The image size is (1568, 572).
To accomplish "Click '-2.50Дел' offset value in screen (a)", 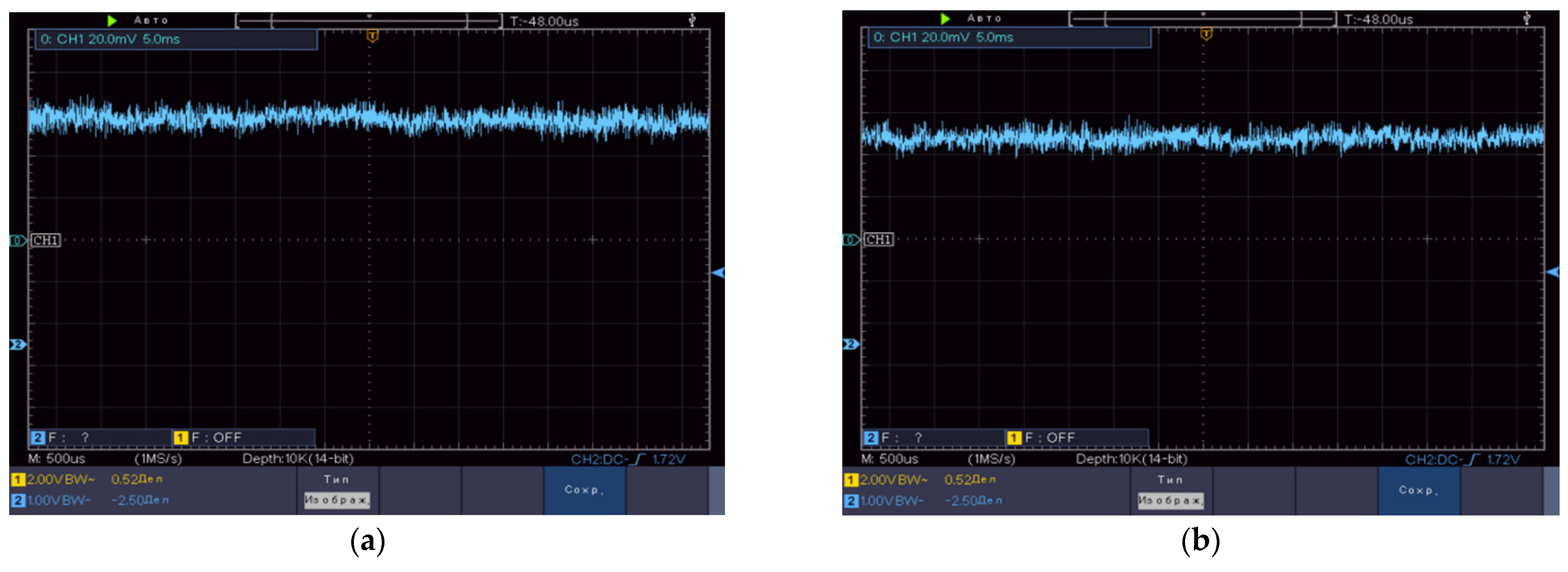I will (140, 501).
